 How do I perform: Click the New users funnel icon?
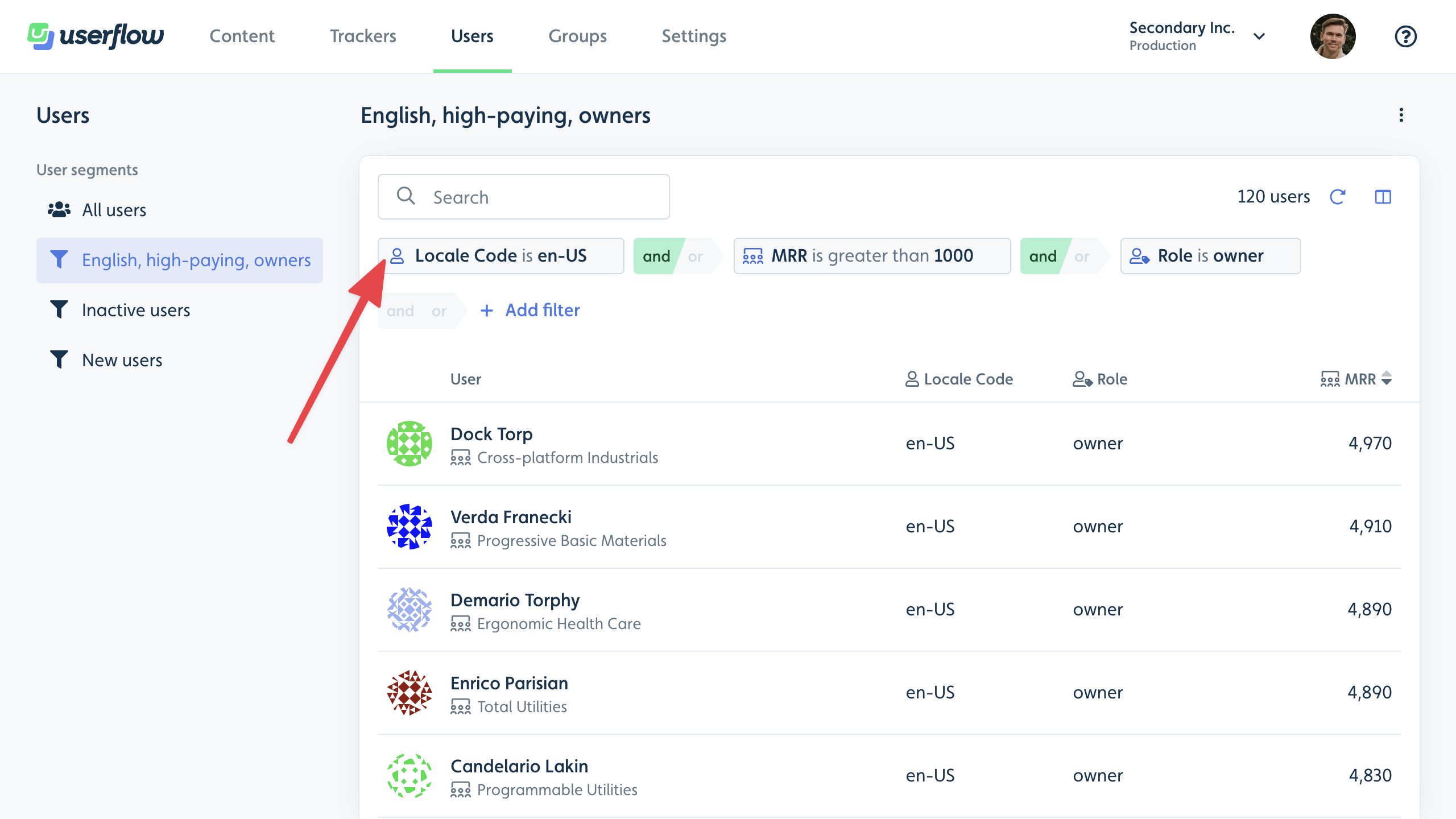(59, 360)
